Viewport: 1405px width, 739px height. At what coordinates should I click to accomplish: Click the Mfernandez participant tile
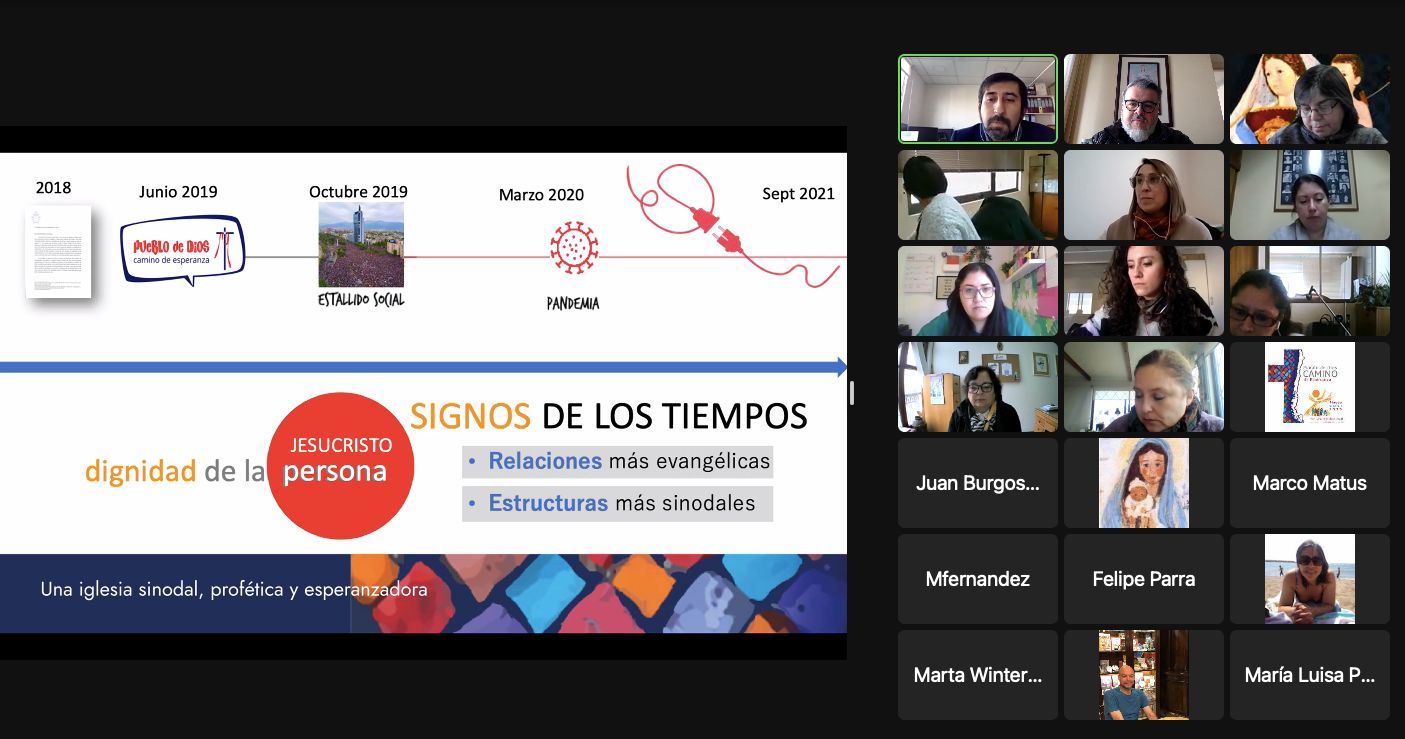[x=977, y=579]
